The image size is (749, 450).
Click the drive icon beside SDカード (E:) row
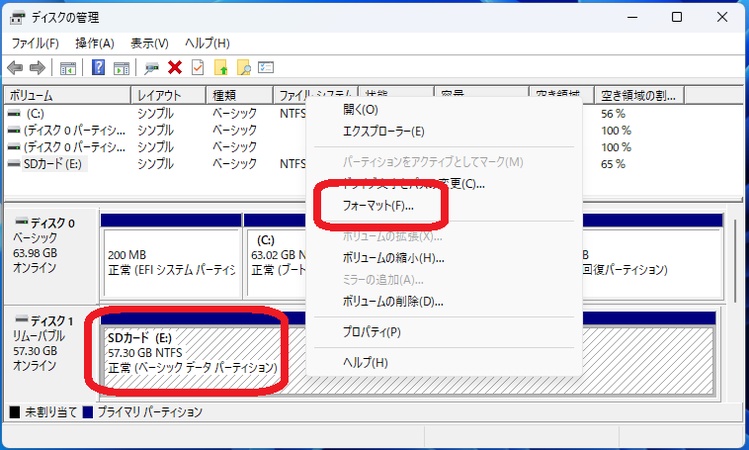pos(14,164)
